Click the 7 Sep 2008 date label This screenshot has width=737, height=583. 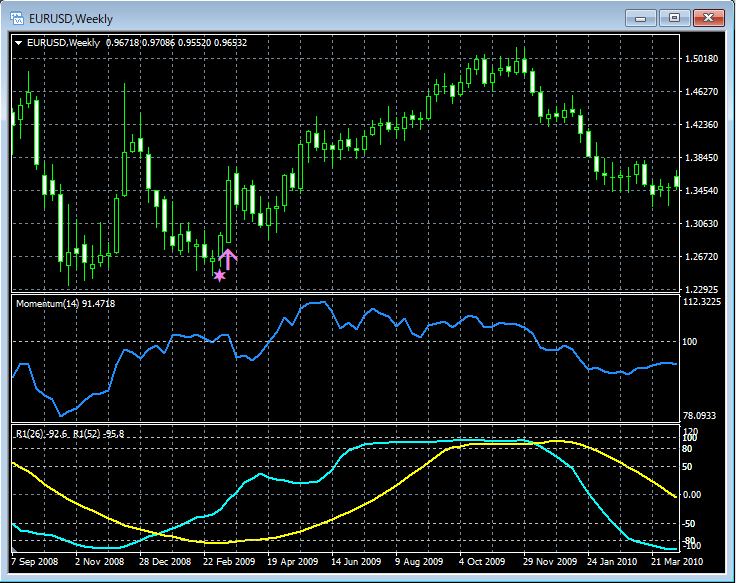click(35, 562)
